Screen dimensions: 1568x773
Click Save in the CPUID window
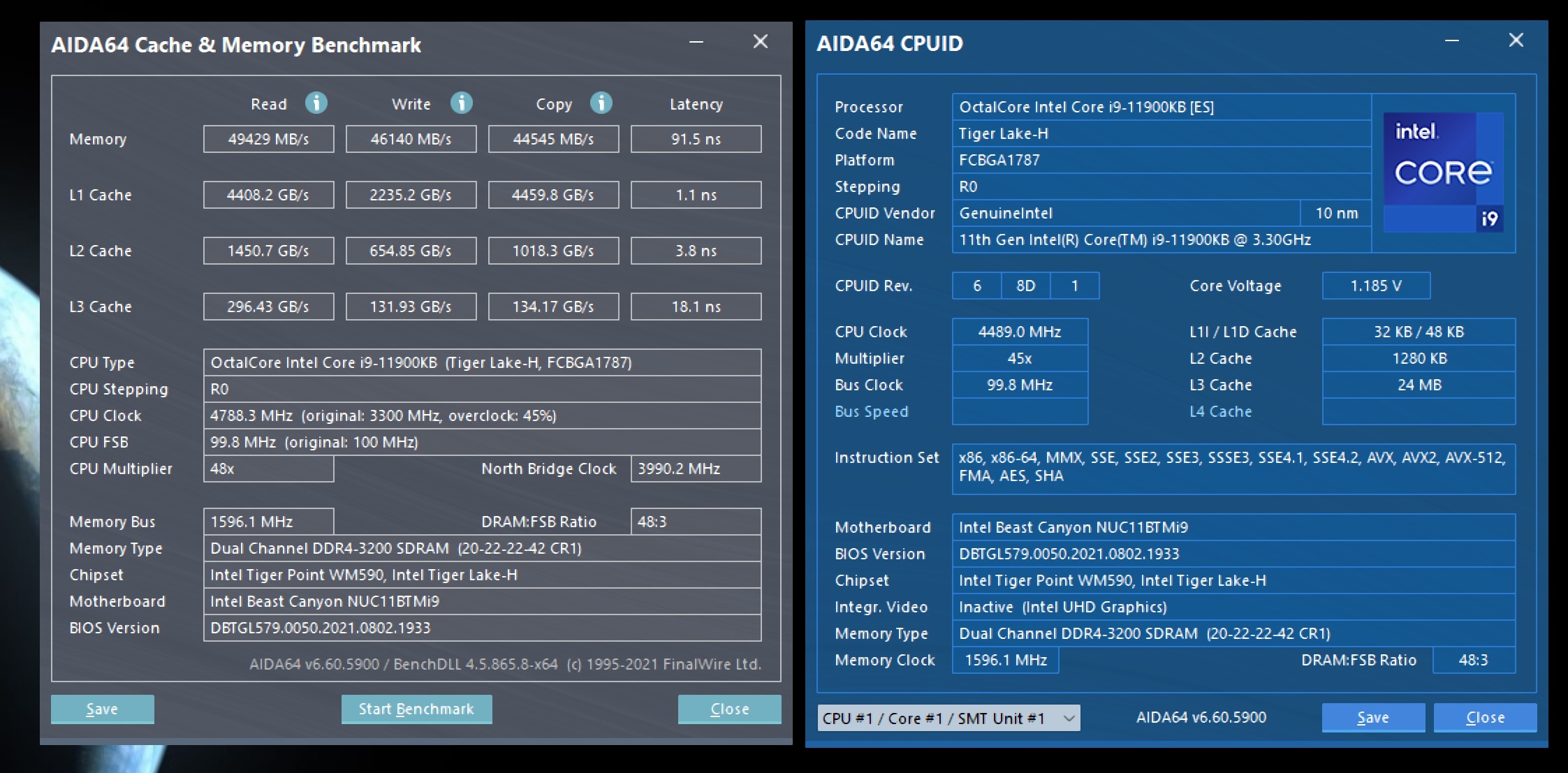(1373, 717)
